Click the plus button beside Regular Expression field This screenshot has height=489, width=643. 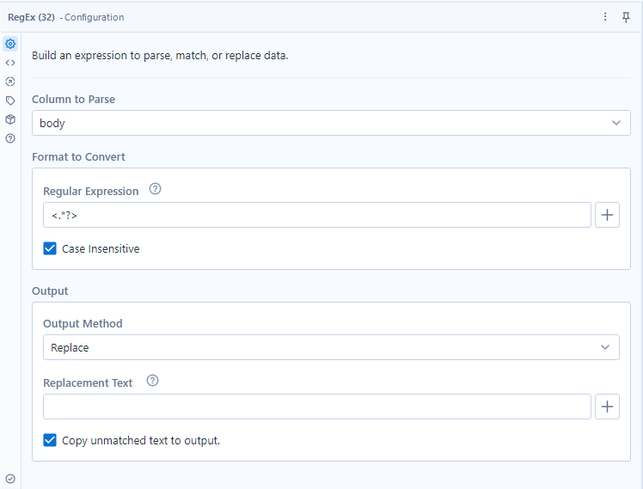tap(607, 215)
